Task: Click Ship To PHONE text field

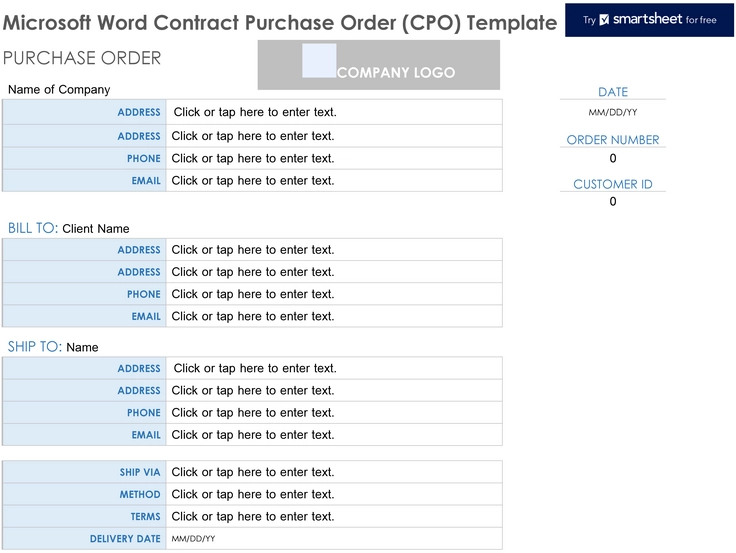Action: pos(334,413)
